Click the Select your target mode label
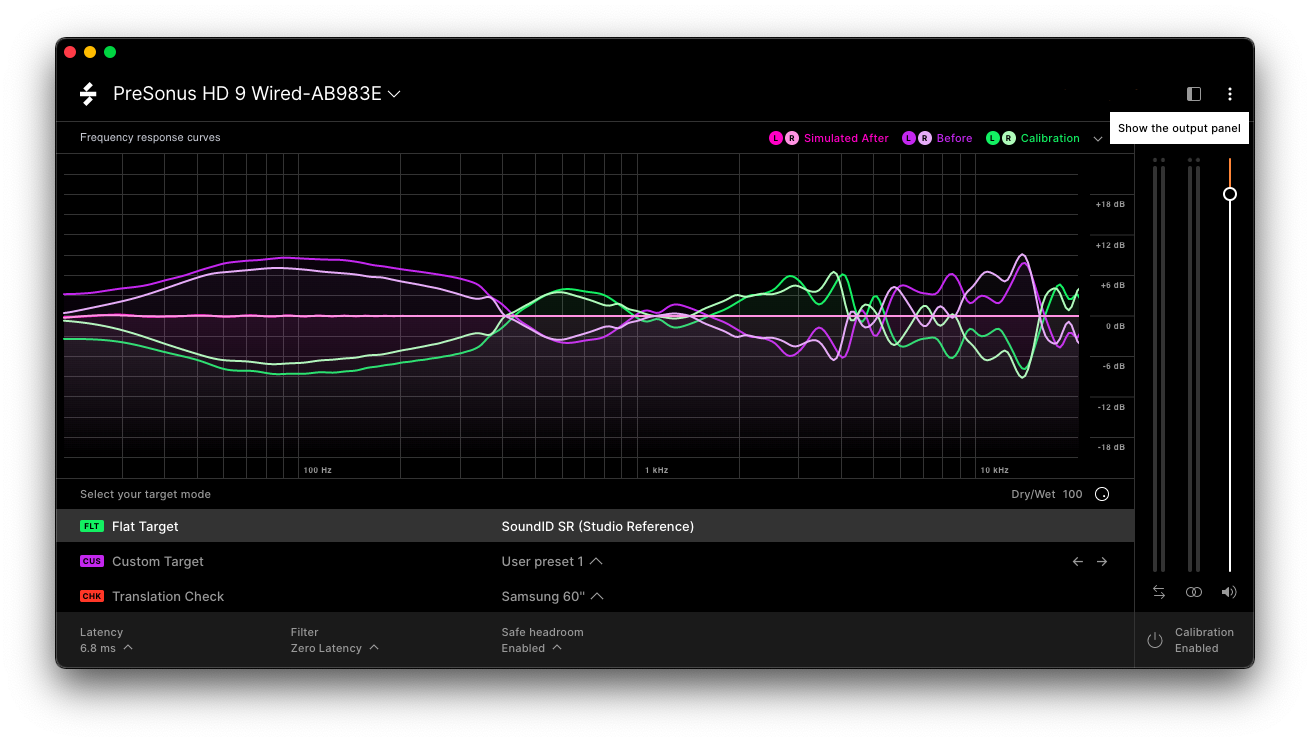Image resolution: width=1310 pixels, height=742 pixels. coord(145,494)
